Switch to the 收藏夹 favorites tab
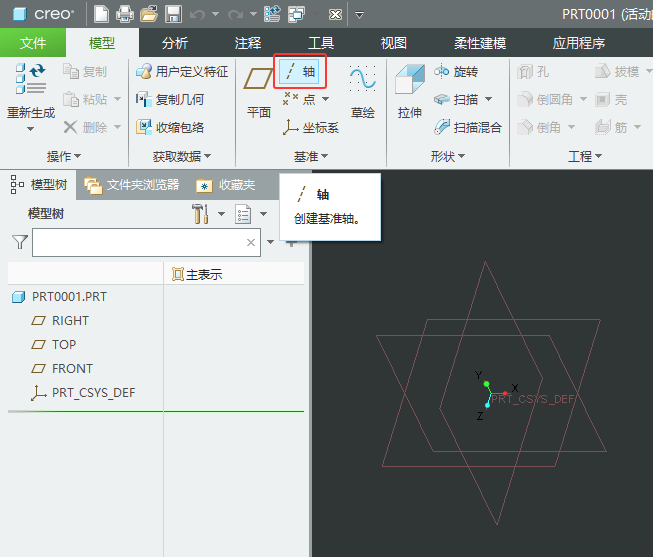 tap(227, 185)
